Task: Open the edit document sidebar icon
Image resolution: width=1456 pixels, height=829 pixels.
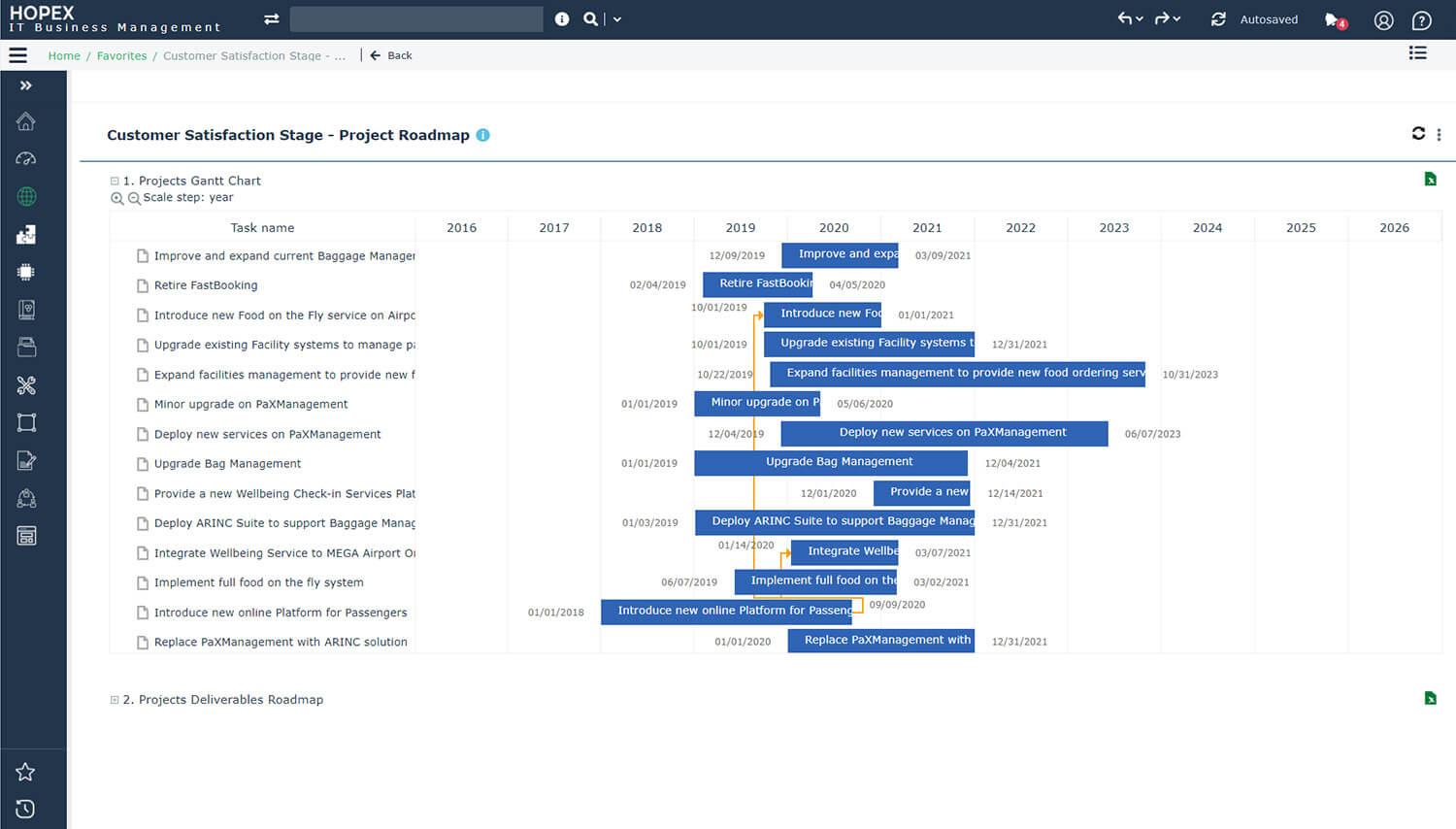Action: tap(26, 460)
